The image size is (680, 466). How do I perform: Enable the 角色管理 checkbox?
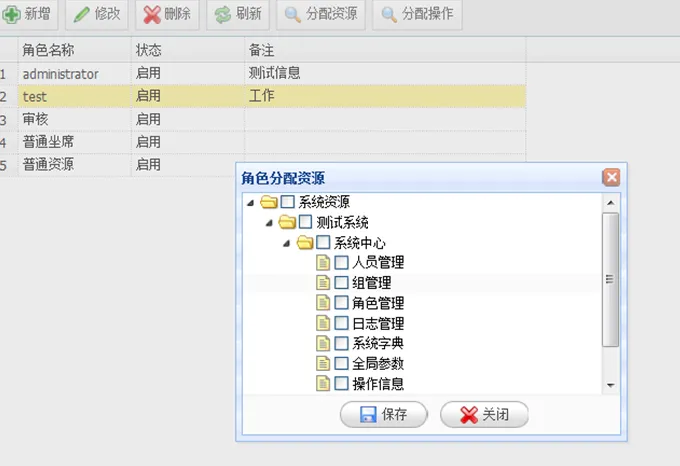click(x=341, y=303)
